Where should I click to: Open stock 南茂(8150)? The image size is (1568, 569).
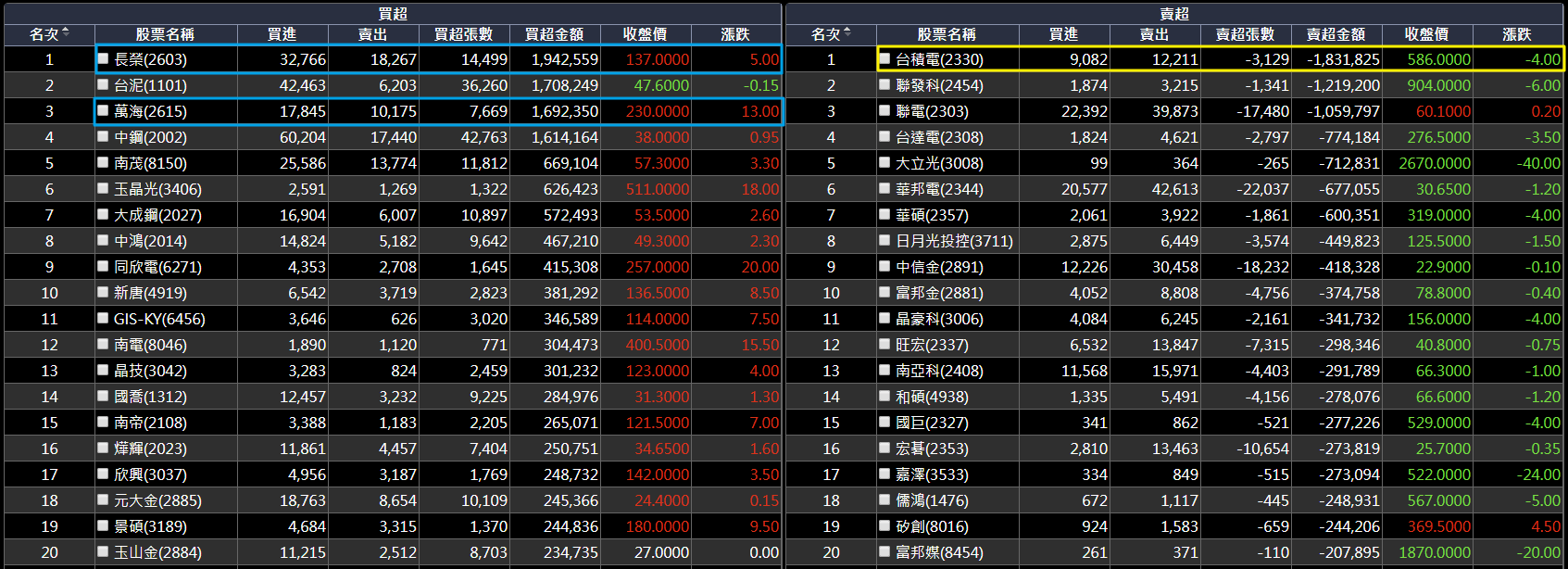coord(150,163)
